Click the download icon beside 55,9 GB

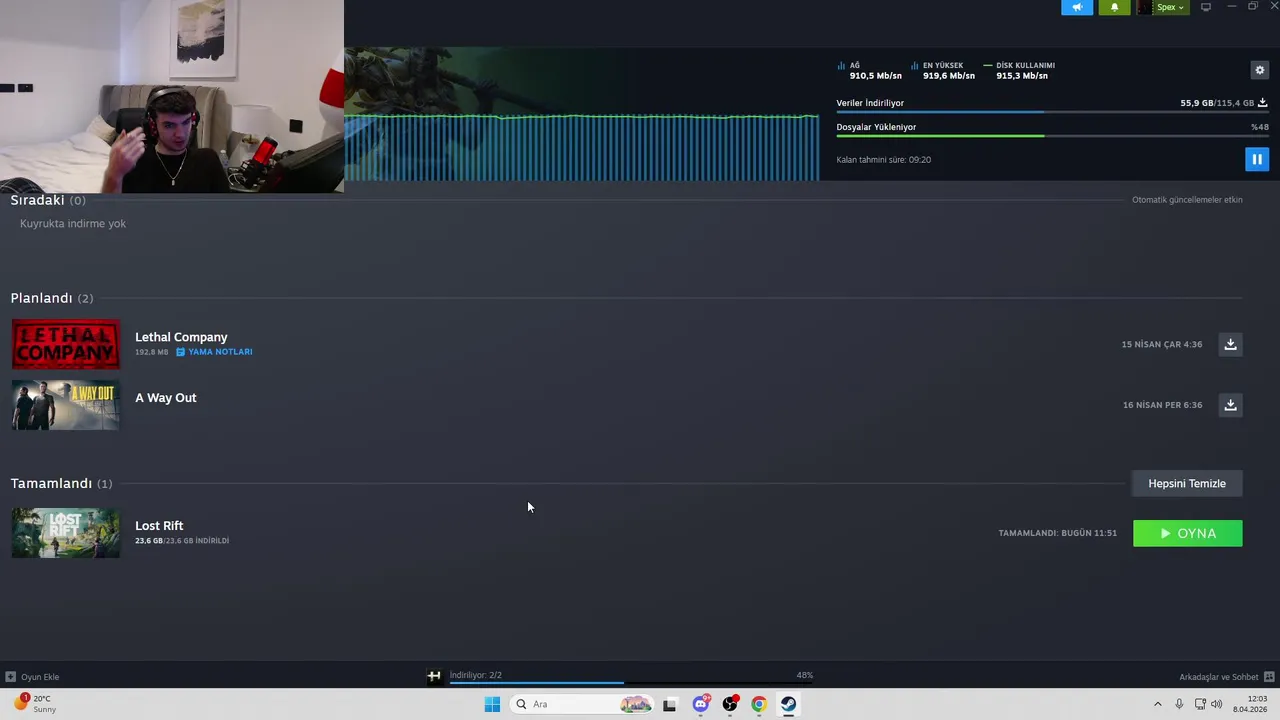pyautogui.click(x=1262, y=103)
